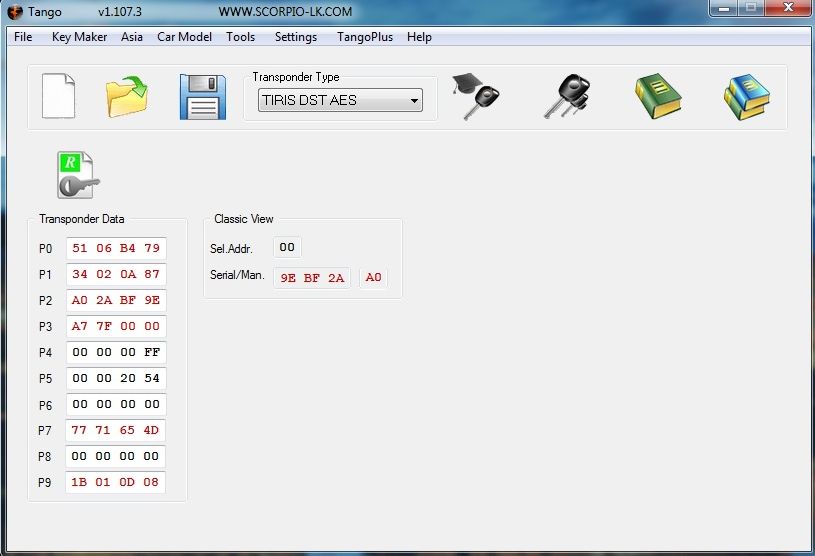
Task: Select the P8 data field
Action: pyautogui.click(x=115, y=456)
